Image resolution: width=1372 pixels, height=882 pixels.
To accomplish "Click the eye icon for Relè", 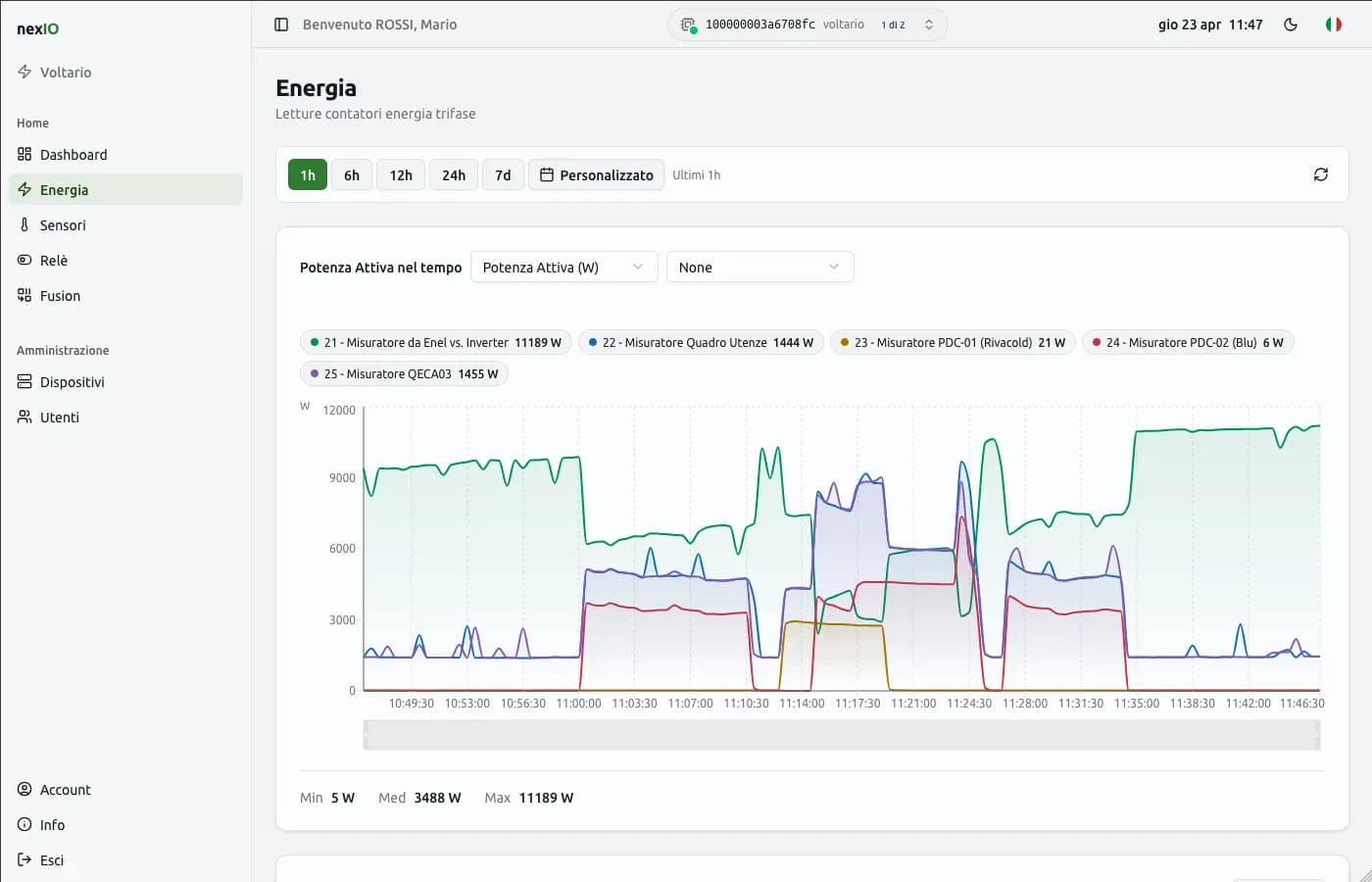I will [x=24, y=260].
